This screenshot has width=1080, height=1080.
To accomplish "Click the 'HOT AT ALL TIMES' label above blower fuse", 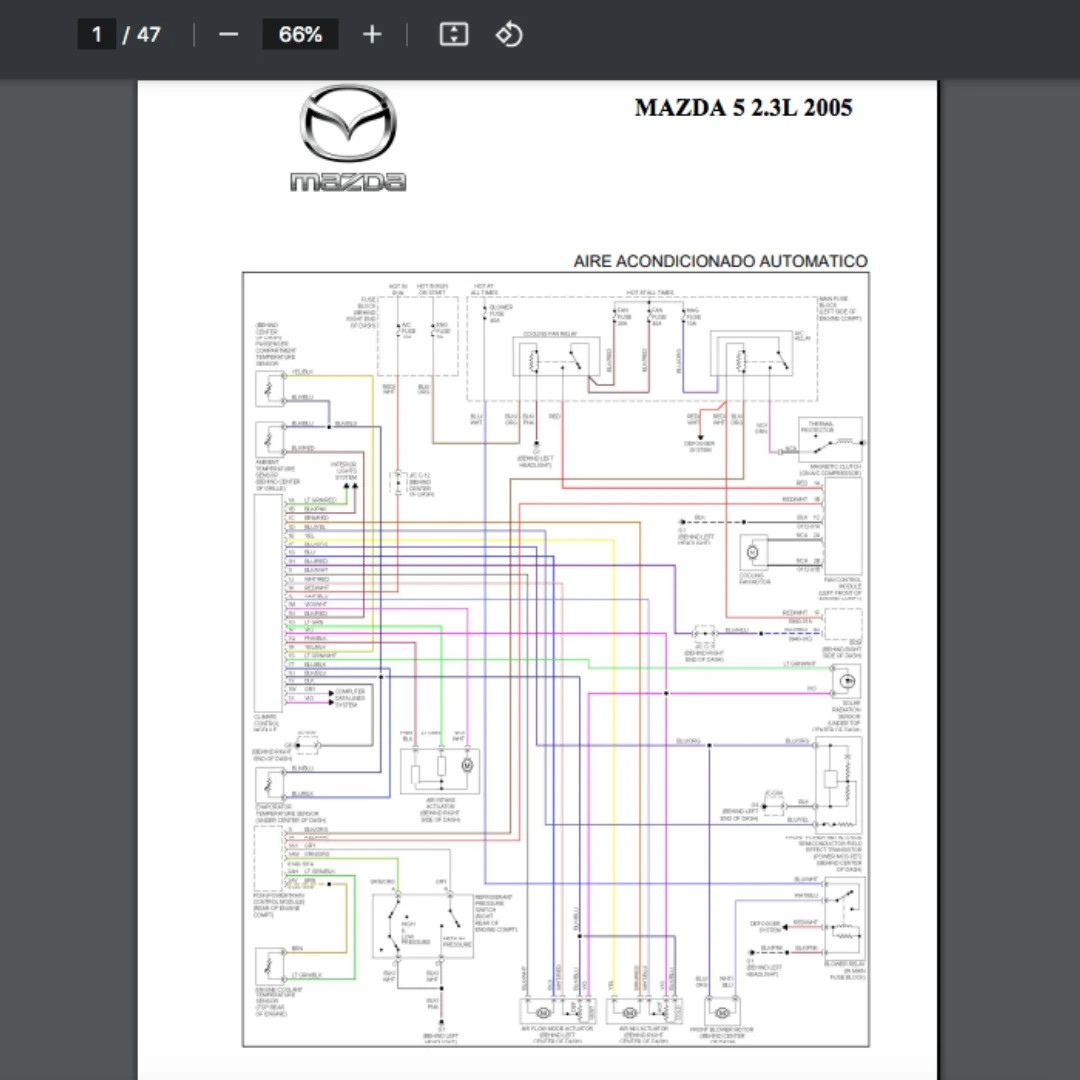I will click(x=484, y=289).
